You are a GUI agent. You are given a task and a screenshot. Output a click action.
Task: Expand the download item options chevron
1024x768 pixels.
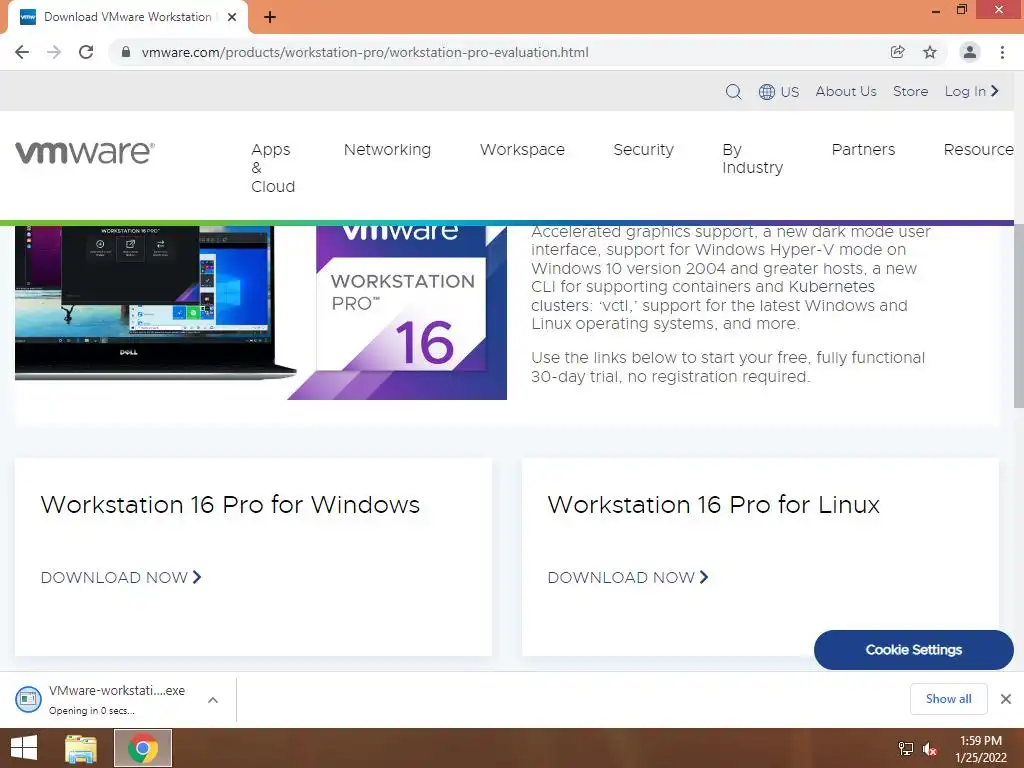click(x=213, y=699)
